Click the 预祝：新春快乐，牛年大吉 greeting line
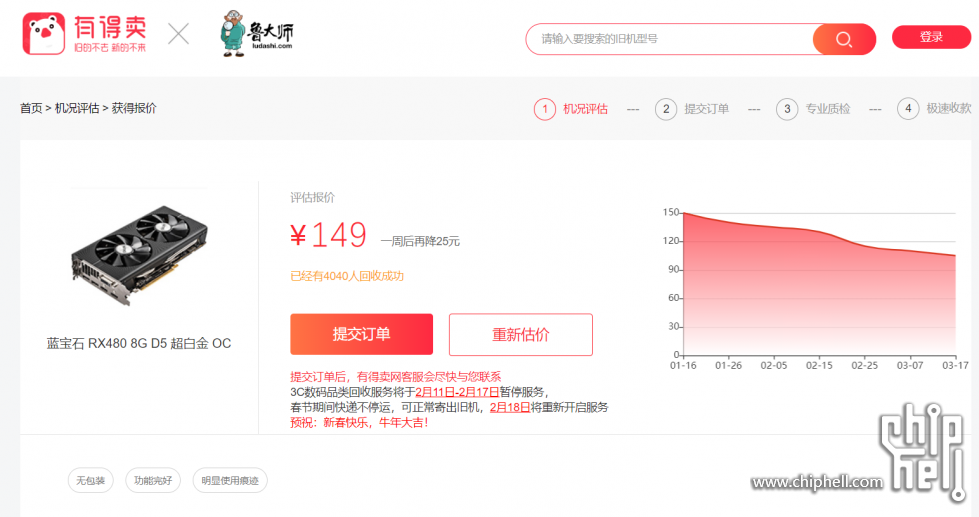 click(x=359, y=423)
